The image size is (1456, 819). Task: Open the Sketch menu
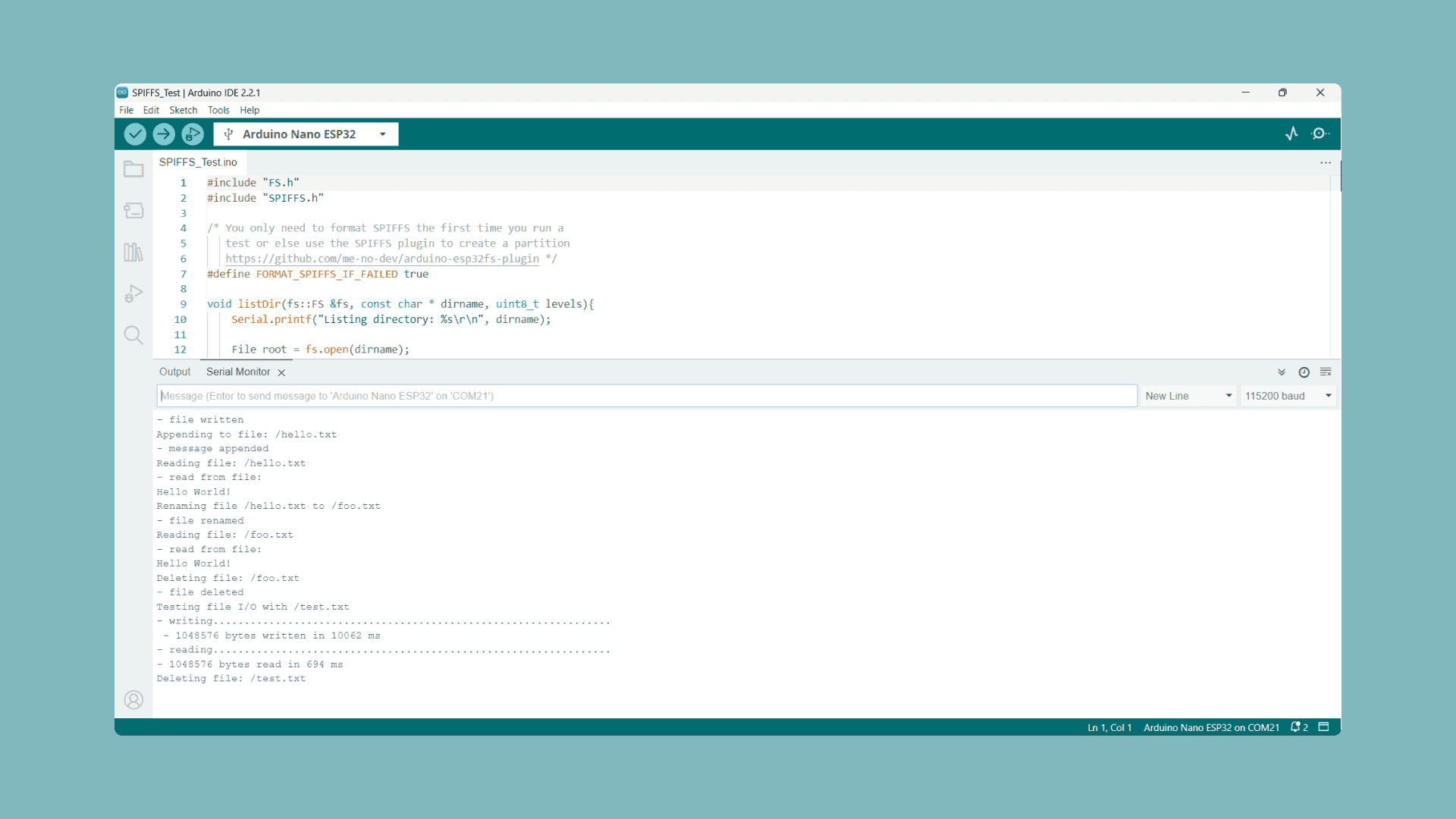pyautogui.click(x=183, y=111)
